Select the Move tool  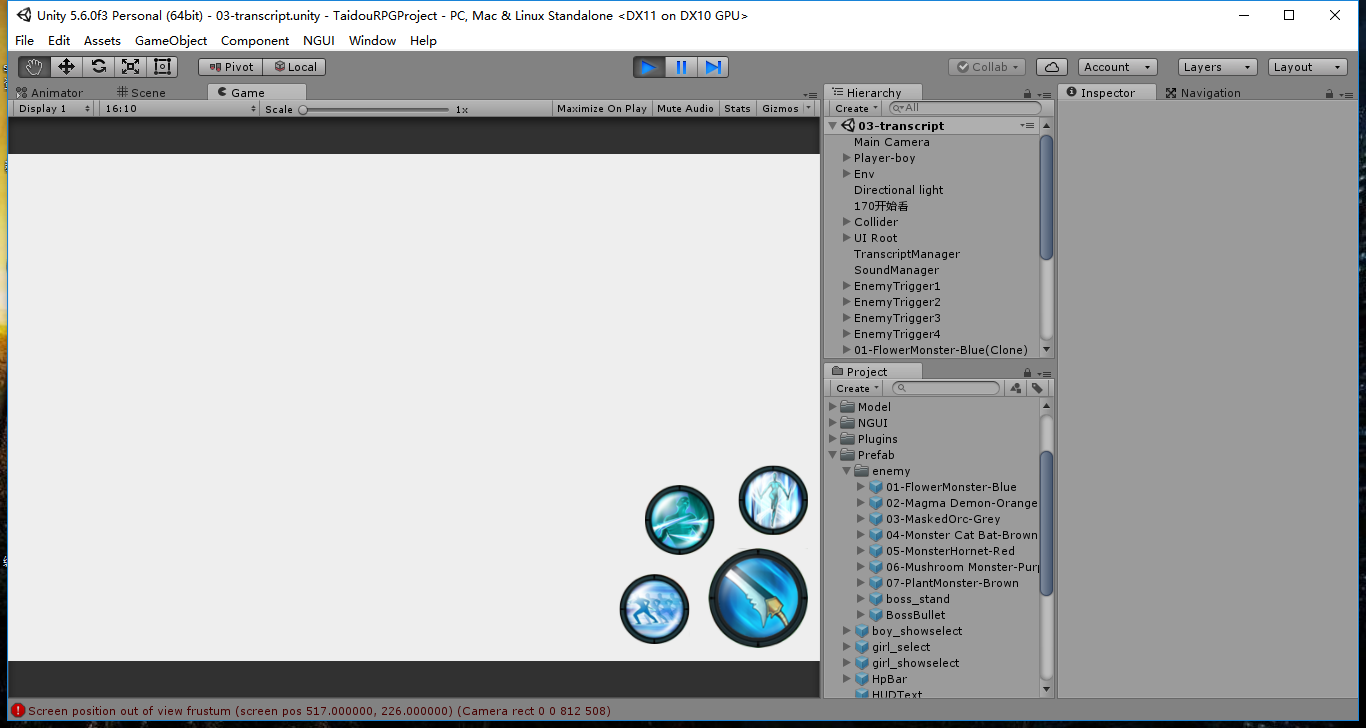[x=66, y=67]
